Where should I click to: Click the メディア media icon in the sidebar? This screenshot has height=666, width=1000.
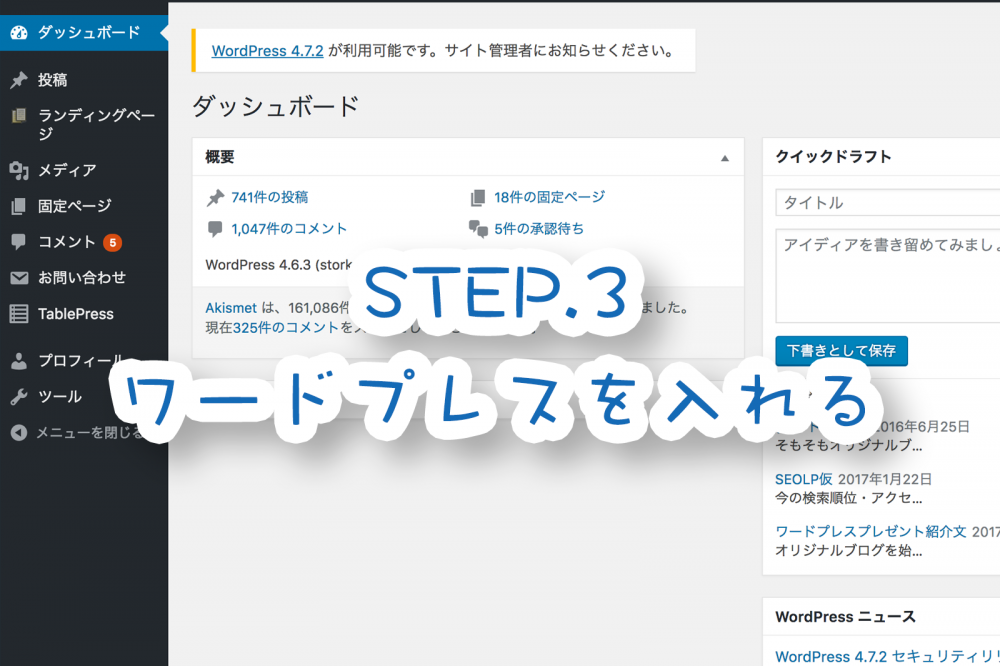tap(19, 170)
